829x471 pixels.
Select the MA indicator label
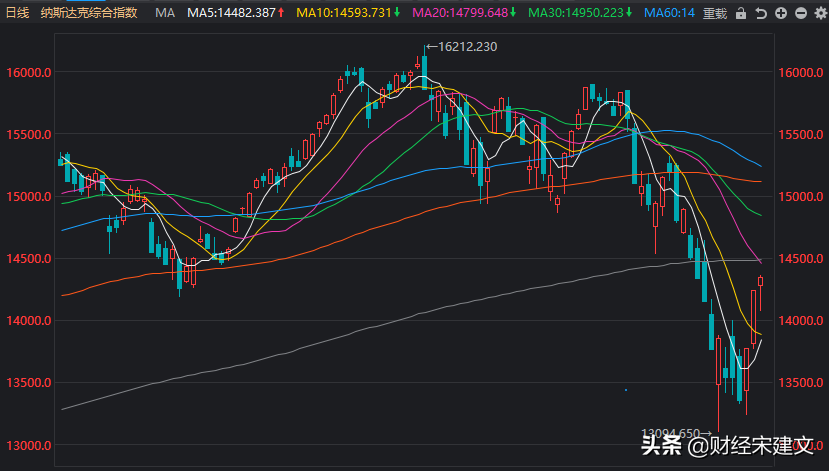[165, 13]
